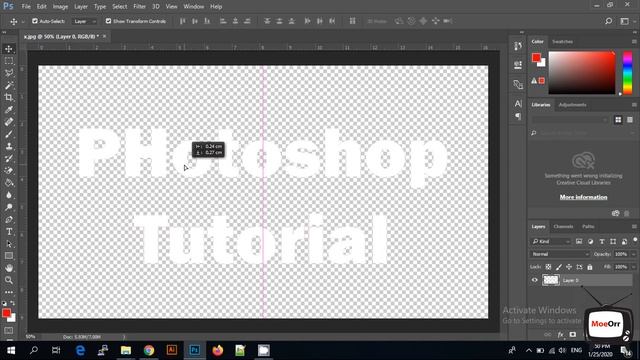Select the Crop tool
Image resolution: width=640 pixels, height=360 pixels.
tap(9, 98)
